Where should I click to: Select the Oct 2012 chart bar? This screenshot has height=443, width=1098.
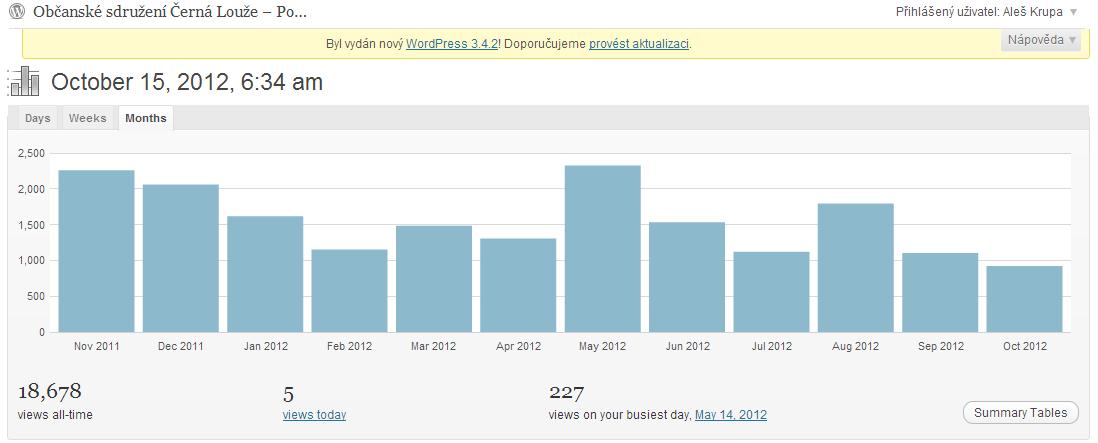coord(1024,299)
